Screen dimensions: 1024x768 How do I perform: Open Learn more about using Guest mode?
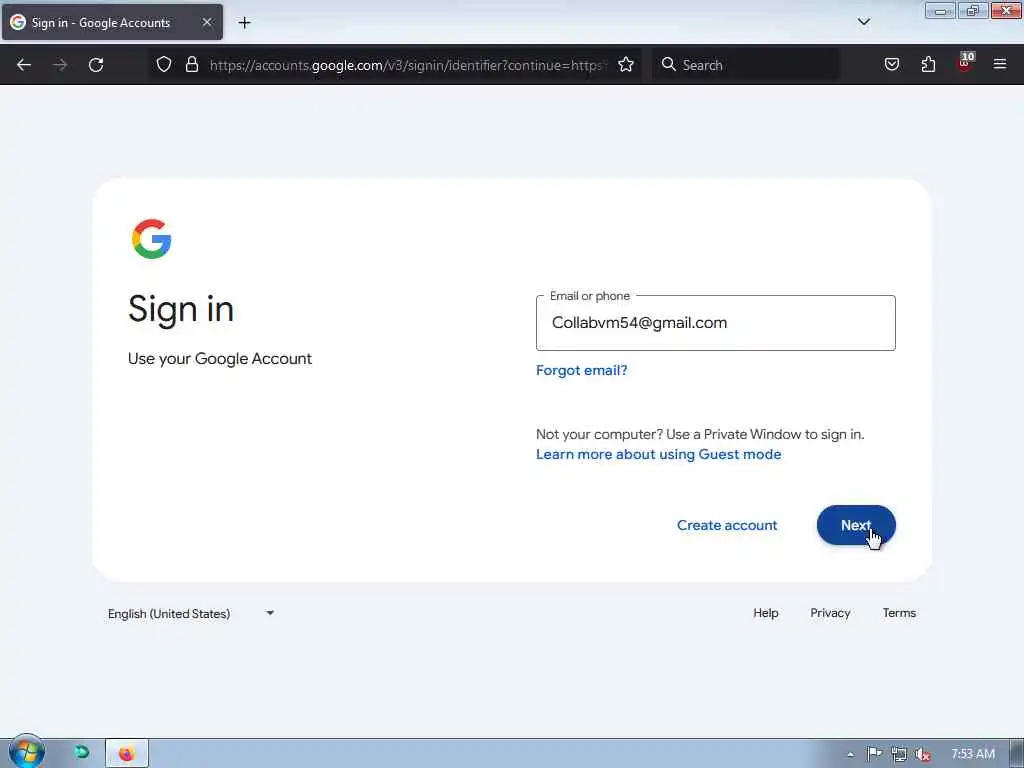658,454
